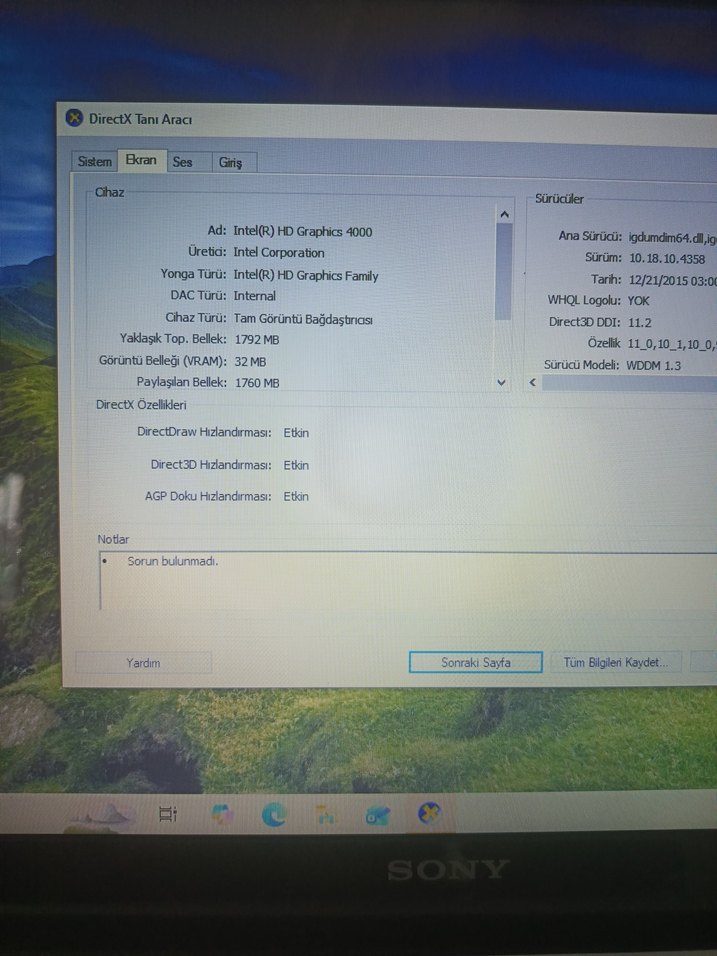Viewport: 717px width, 956px height.
Task: Click the 'DirectX Tanı Aracı' window title
Action: [140, 119]
